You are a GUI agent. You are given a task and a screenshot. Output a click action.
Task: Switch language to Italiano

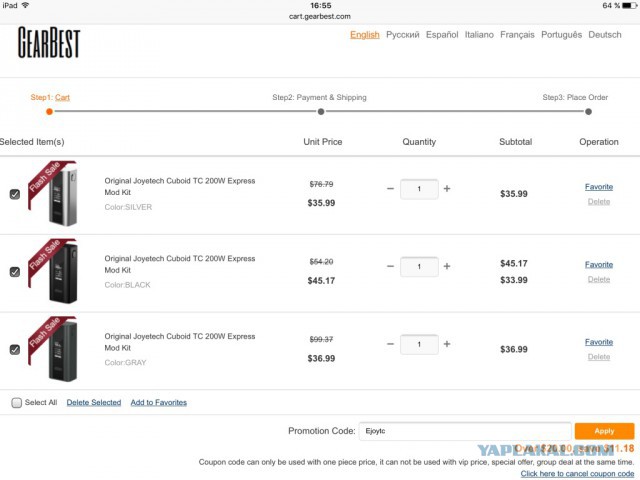coord(479,35)
